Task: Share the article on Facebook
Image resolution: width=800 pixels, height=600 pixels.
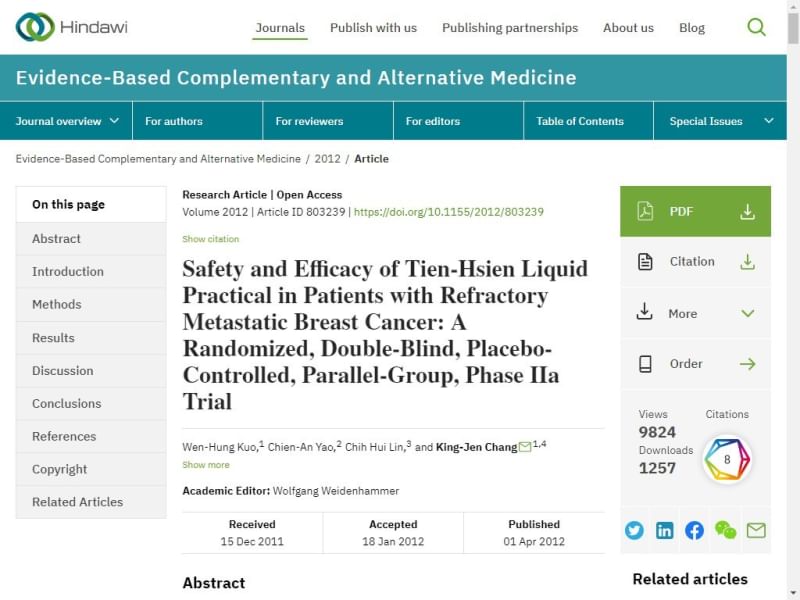Action: tap(694, 530)
